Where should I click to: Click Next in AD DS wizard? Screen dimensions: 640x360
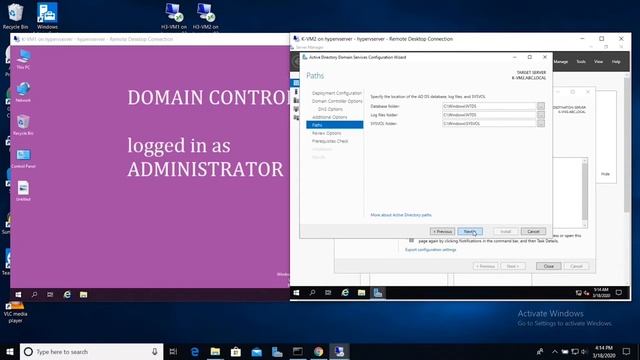(x=470, y=231)
